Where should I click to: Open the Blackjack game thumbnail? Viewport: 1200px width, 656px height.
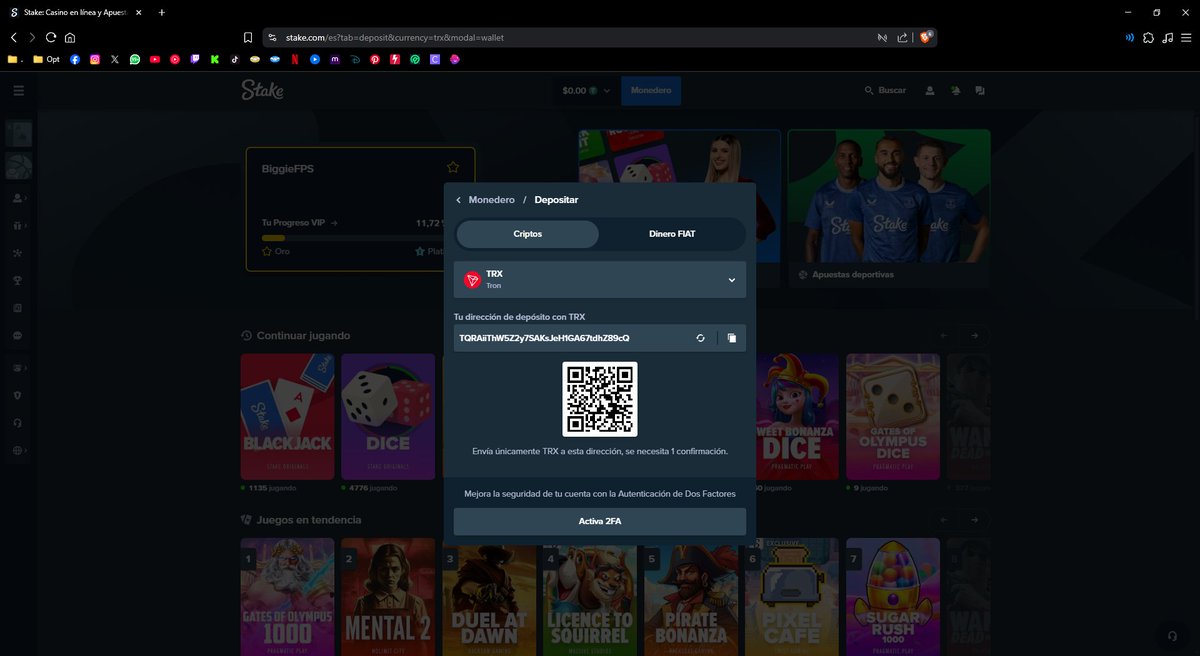pyautogui.click(x=287, y=417)
